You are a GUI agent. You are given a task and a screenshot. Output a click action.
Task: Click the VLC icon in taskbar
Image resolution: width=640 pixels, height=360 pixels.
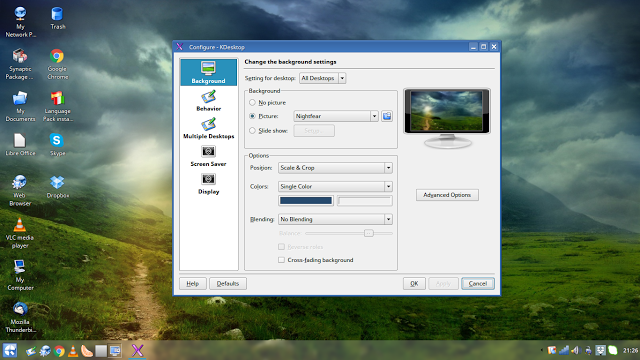tap(73, 351)
